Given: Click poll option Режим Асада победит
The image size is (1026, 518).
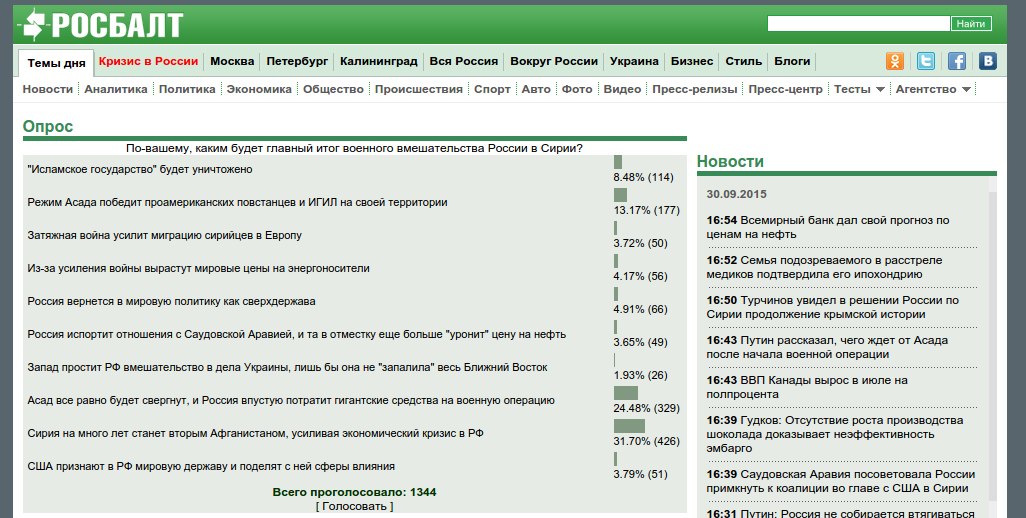Looking at the screenshot, I should [x=238, y=202].
